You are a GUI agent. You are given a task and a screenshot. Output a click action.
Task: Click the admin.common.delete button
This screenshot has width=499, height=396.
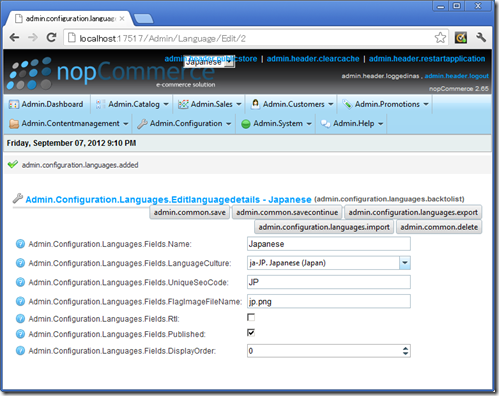coord(439,227)
